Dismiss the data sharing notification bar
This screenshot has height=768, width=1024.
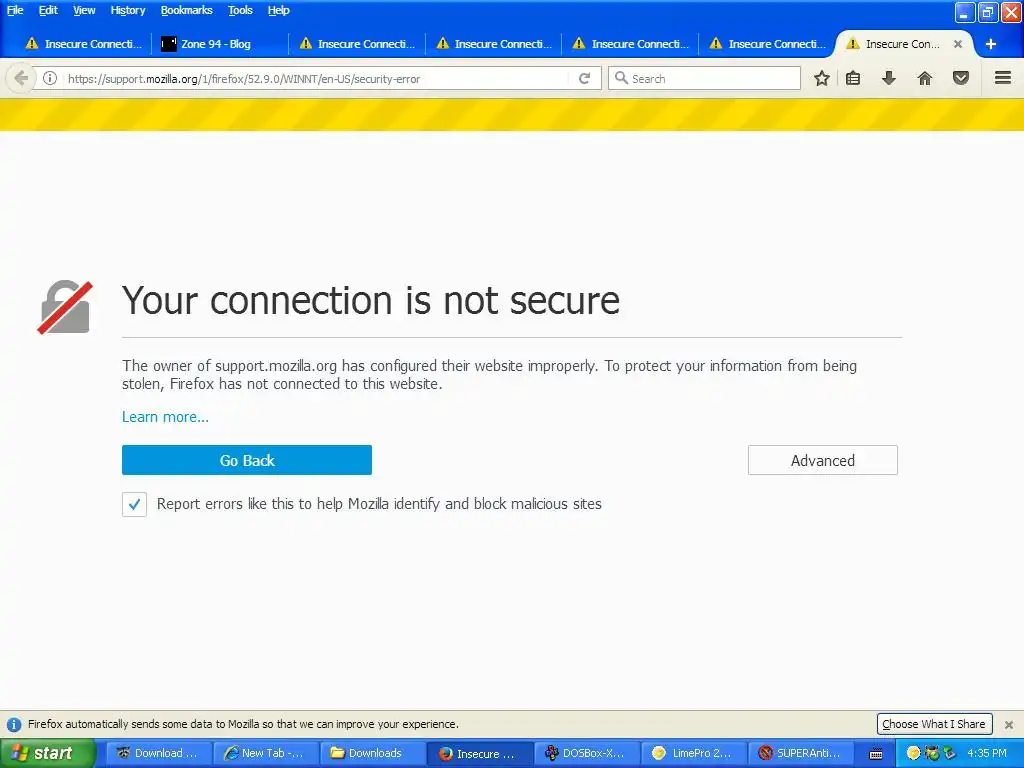click(1009, 724)
